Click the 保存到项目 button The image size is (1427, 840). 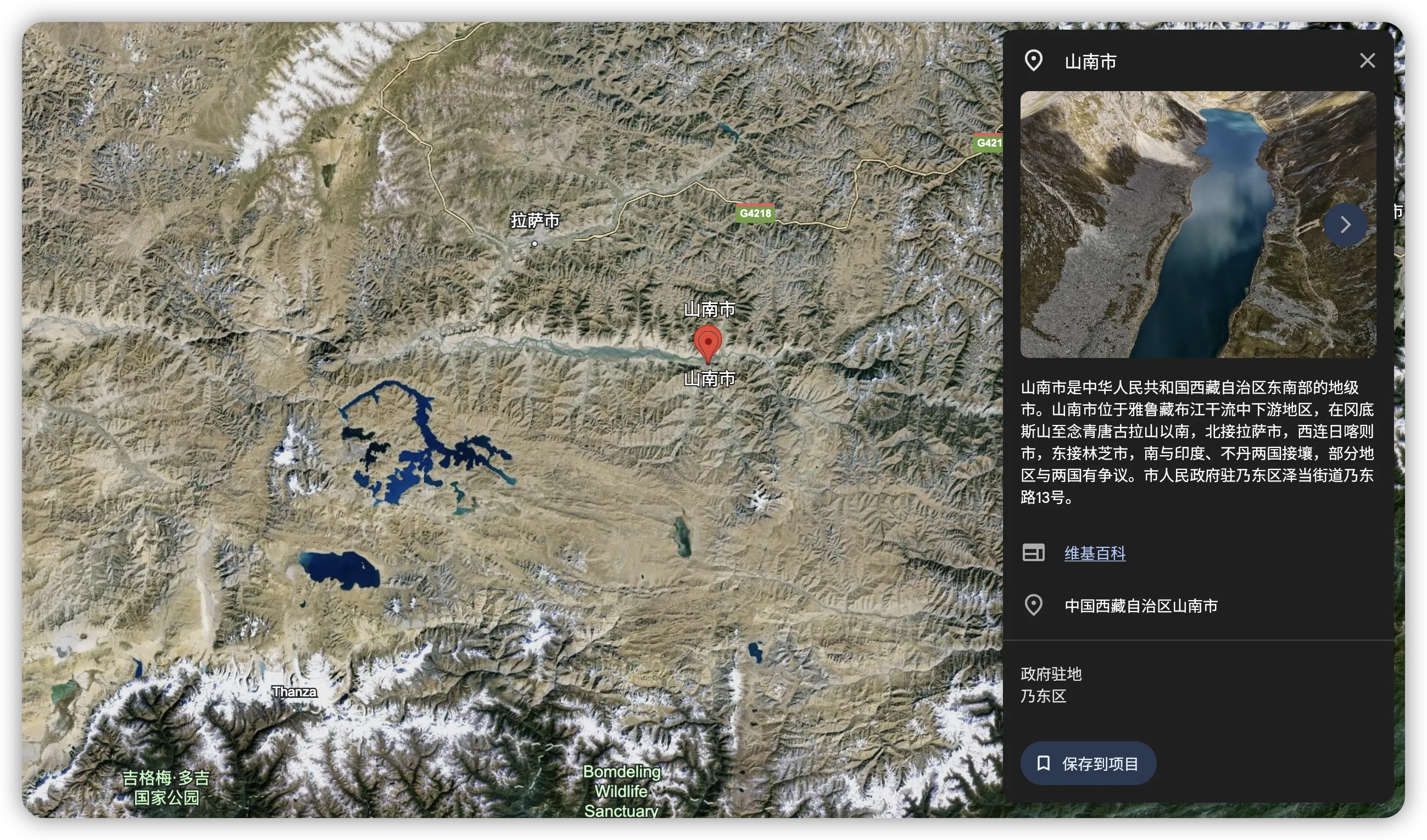click(x=1088, y=763)
